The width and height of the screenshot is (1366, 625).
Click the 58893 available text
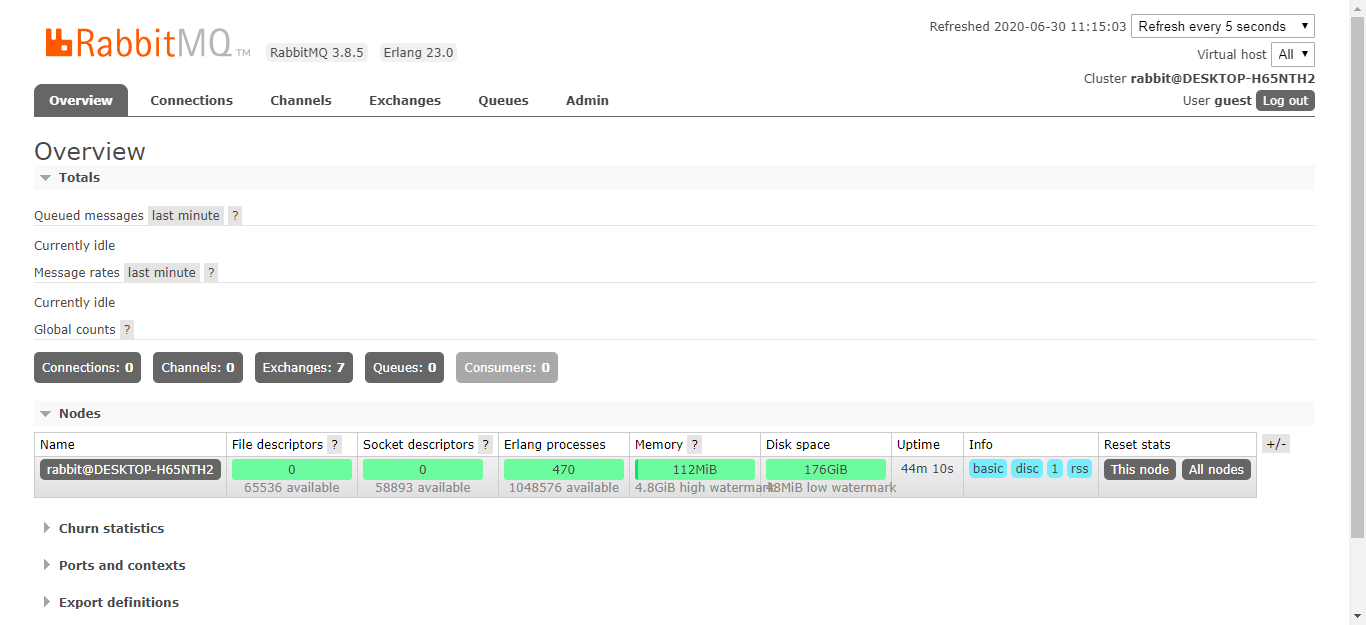tap(423, 488)
